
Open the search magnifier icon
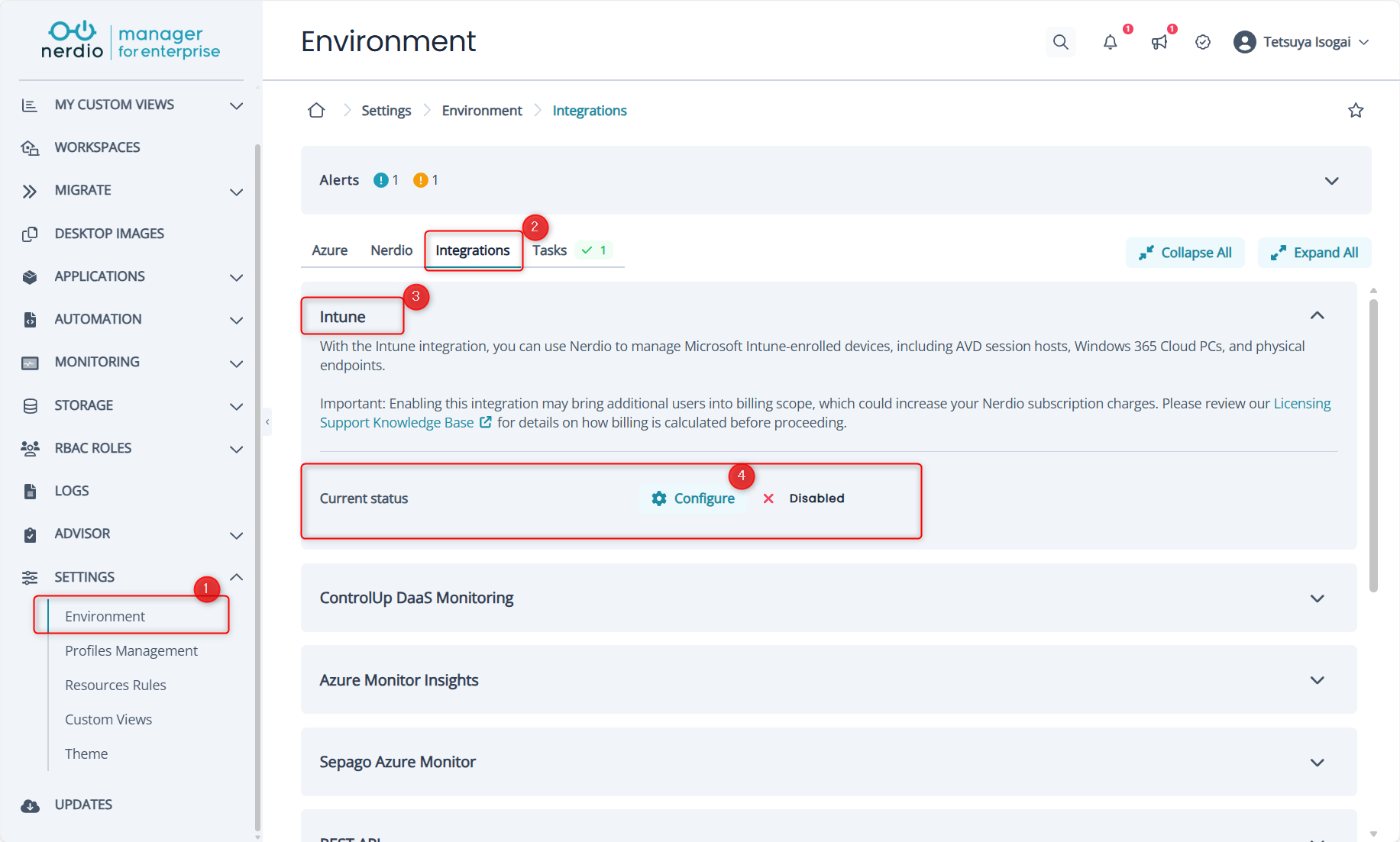point(1061,42)
